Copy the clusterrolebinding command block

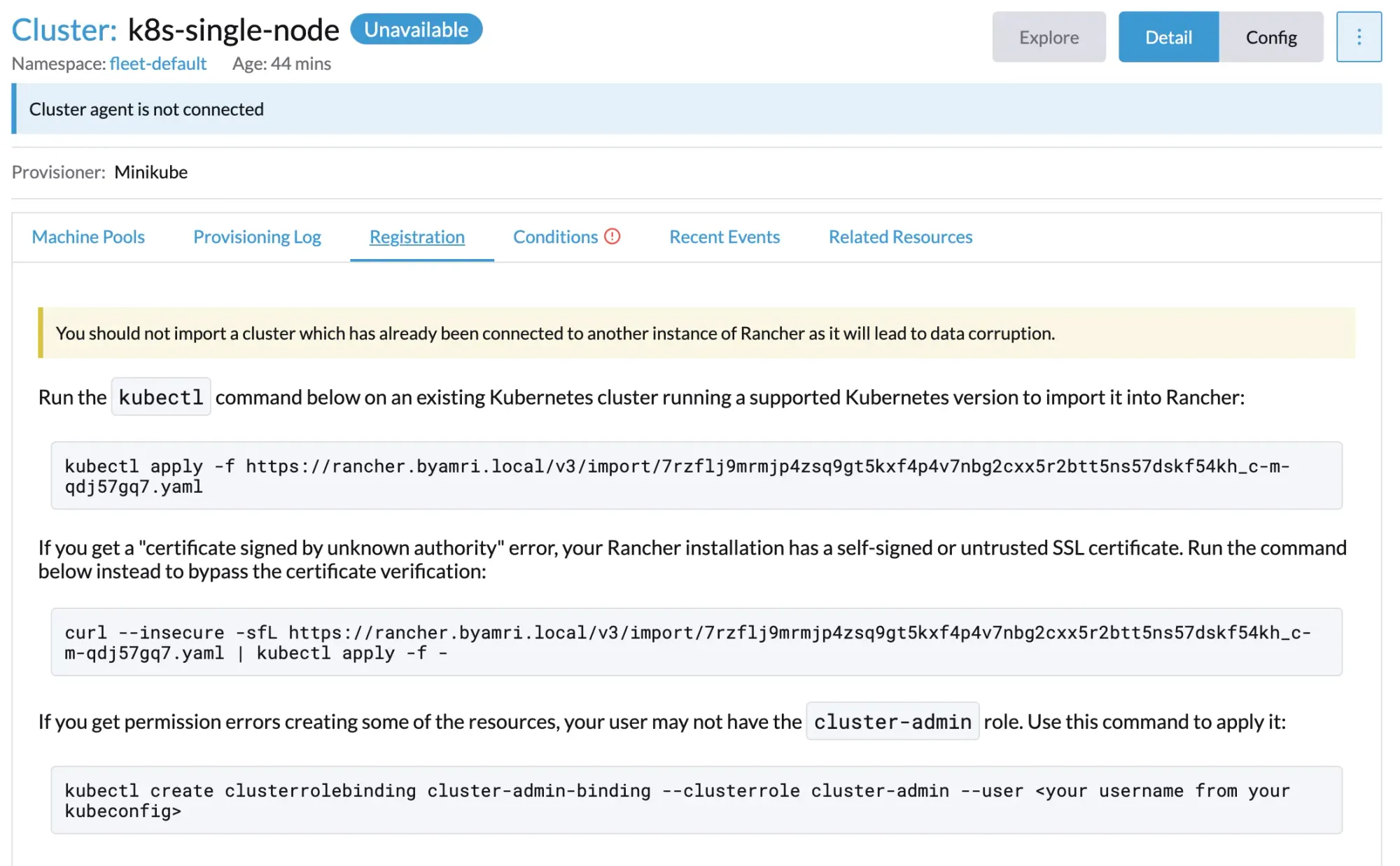pyautogui.click(x=696, y=800)
